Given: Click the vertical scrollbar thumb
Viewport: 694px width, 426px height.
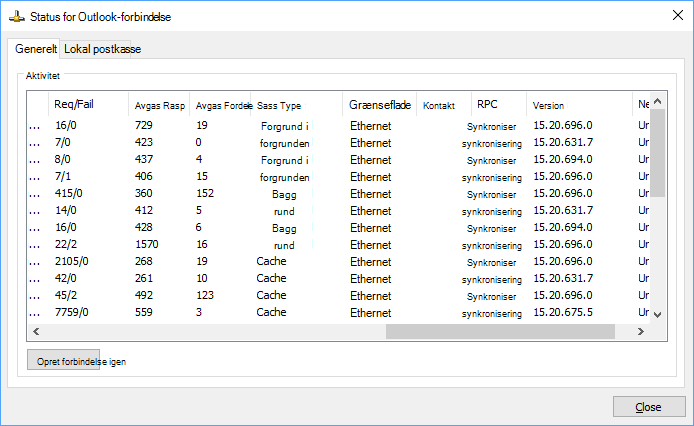Looking at the screenshot, I should (658, 153).
